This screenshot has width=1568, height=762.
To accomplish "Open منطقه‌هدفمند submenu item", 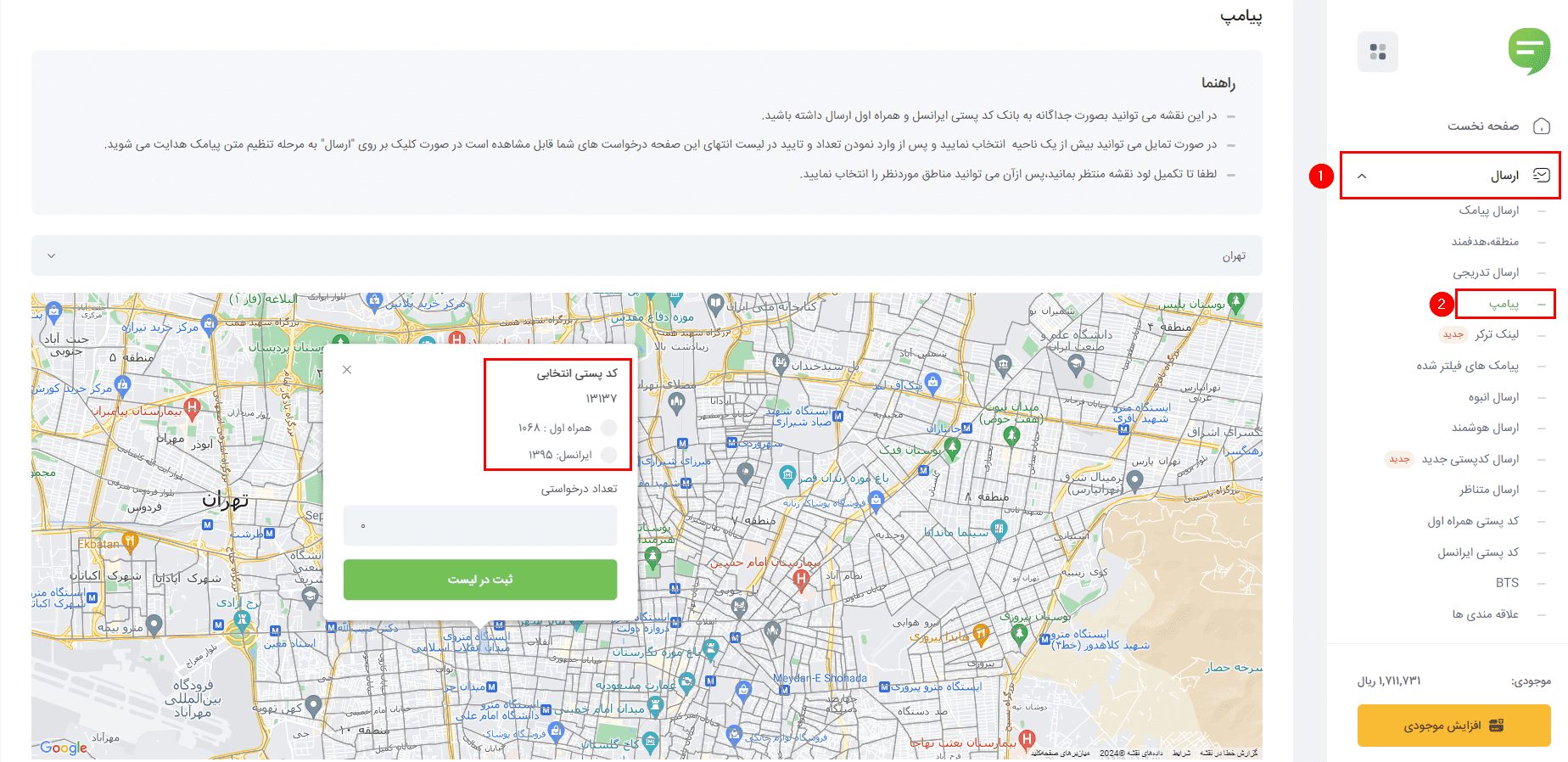I will click(x=1485, y=241).
